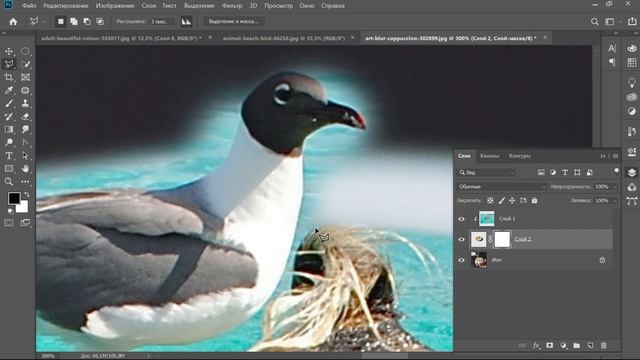The width and height of the screenshot is (640, 360).
Task: Create new adjustment layer icon
Action: click(563, 345)
